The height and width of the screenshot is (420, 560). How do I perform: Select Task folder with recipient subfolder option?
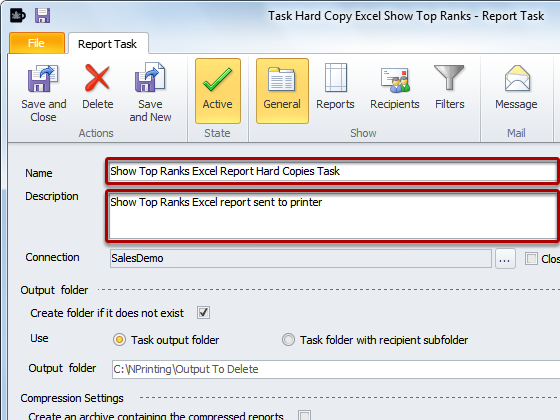point(288,340)
